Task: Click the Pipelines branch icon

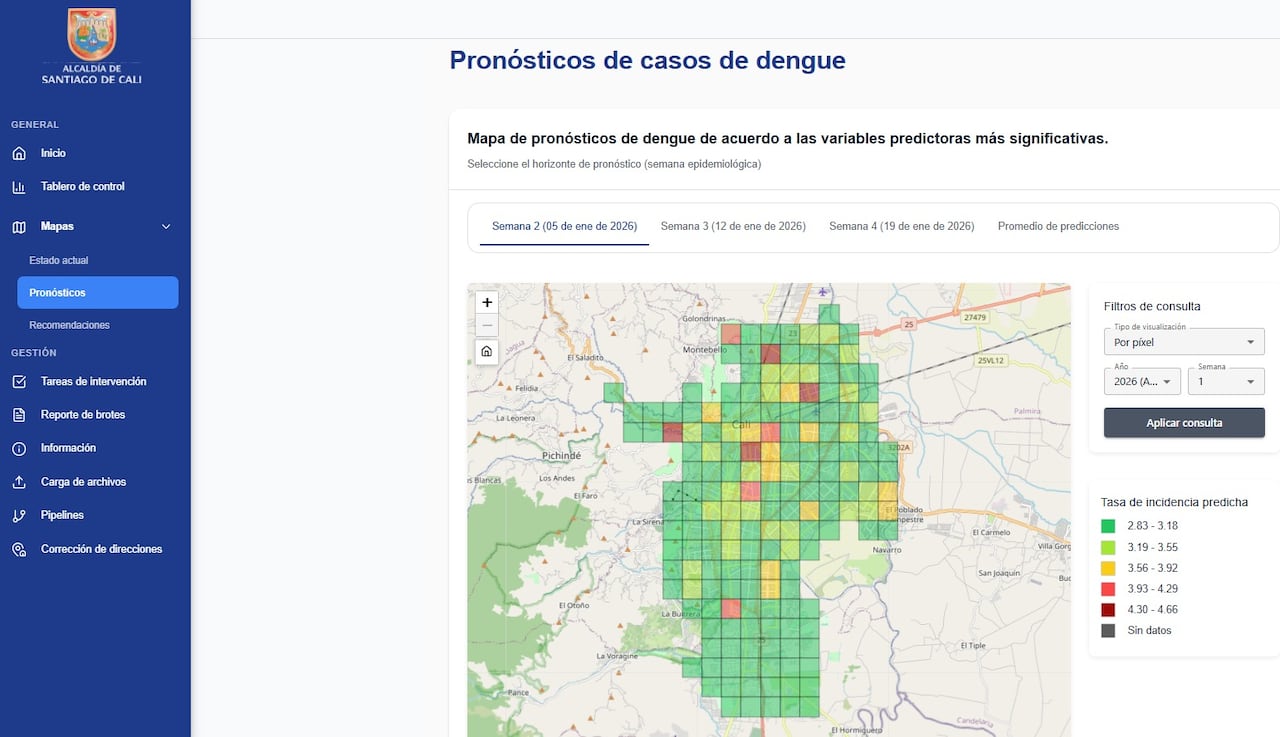Action: point(19,516)
